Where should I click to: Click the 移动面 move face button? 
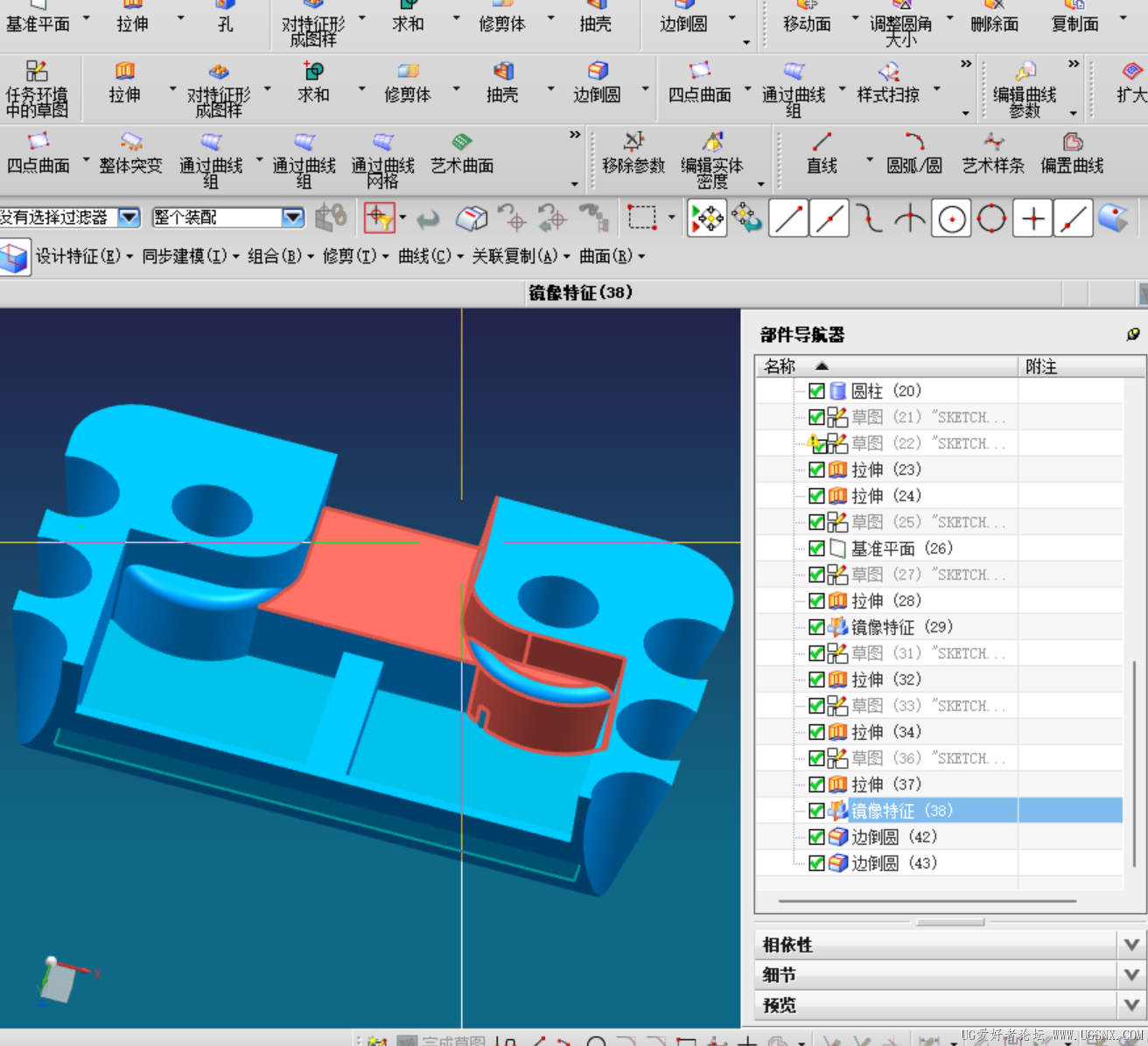(x=807, y=17)
